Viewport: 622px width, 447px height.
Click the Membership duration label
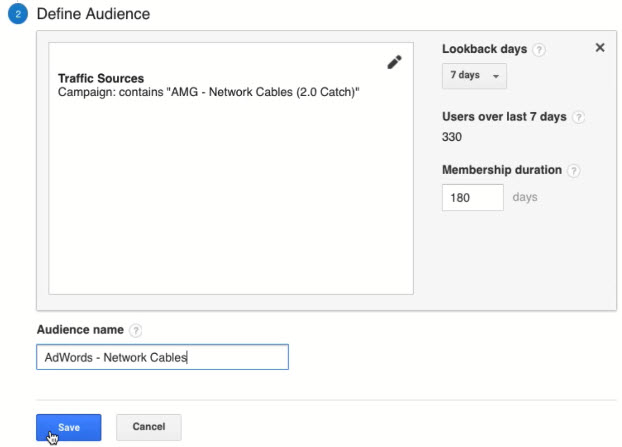(501, 171)
